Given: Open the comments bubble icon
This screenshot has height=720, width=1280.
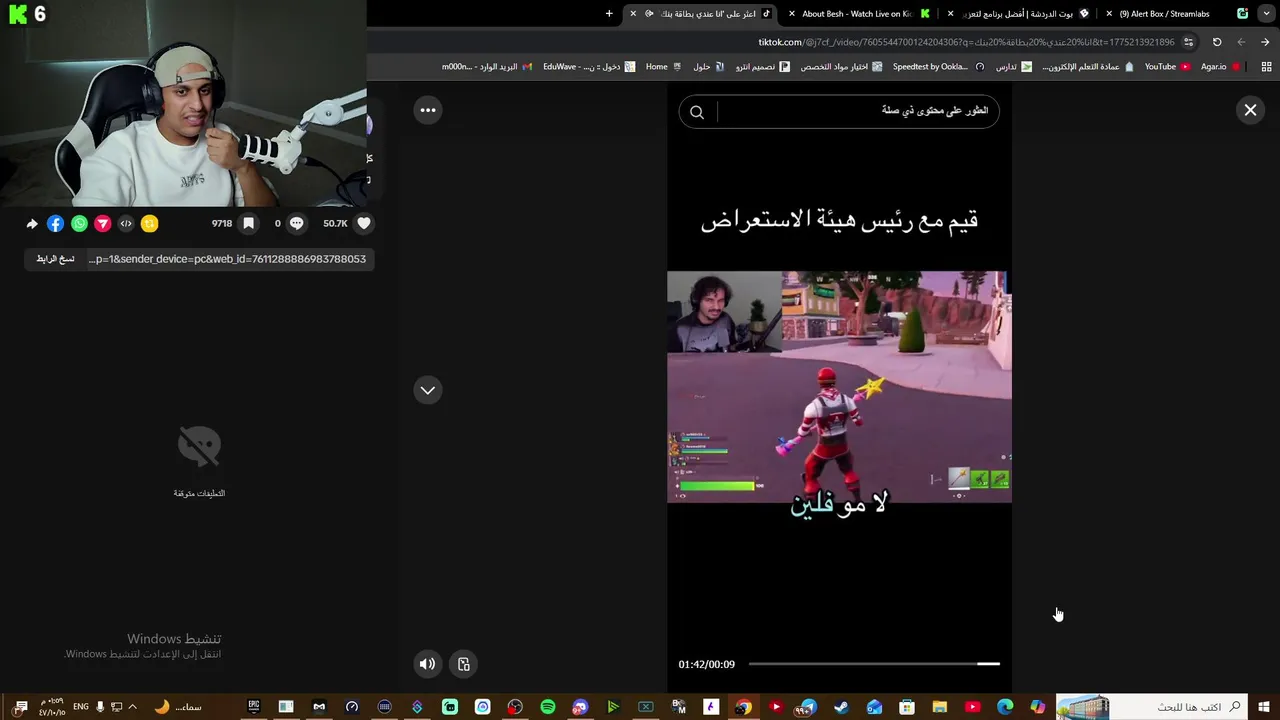Looking at the screenshot, I should click(x=296, y=224).
